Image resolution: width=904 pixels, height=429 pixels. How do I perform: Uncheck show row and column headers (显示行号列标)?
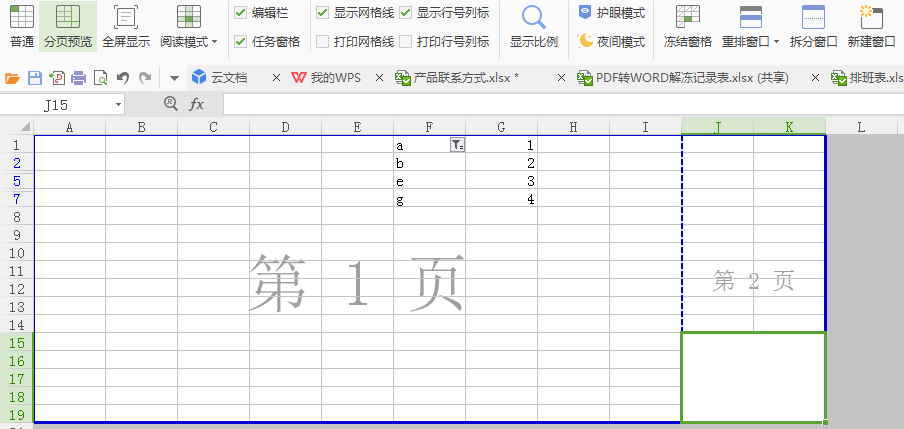(406, 13)
